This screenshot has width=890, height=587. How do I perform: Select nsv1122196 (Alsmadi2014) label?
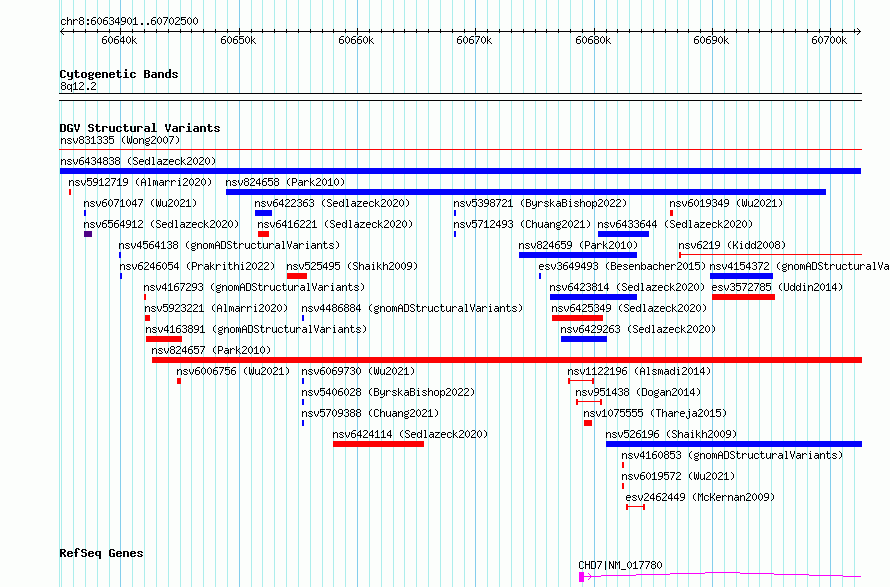(639, 371)
